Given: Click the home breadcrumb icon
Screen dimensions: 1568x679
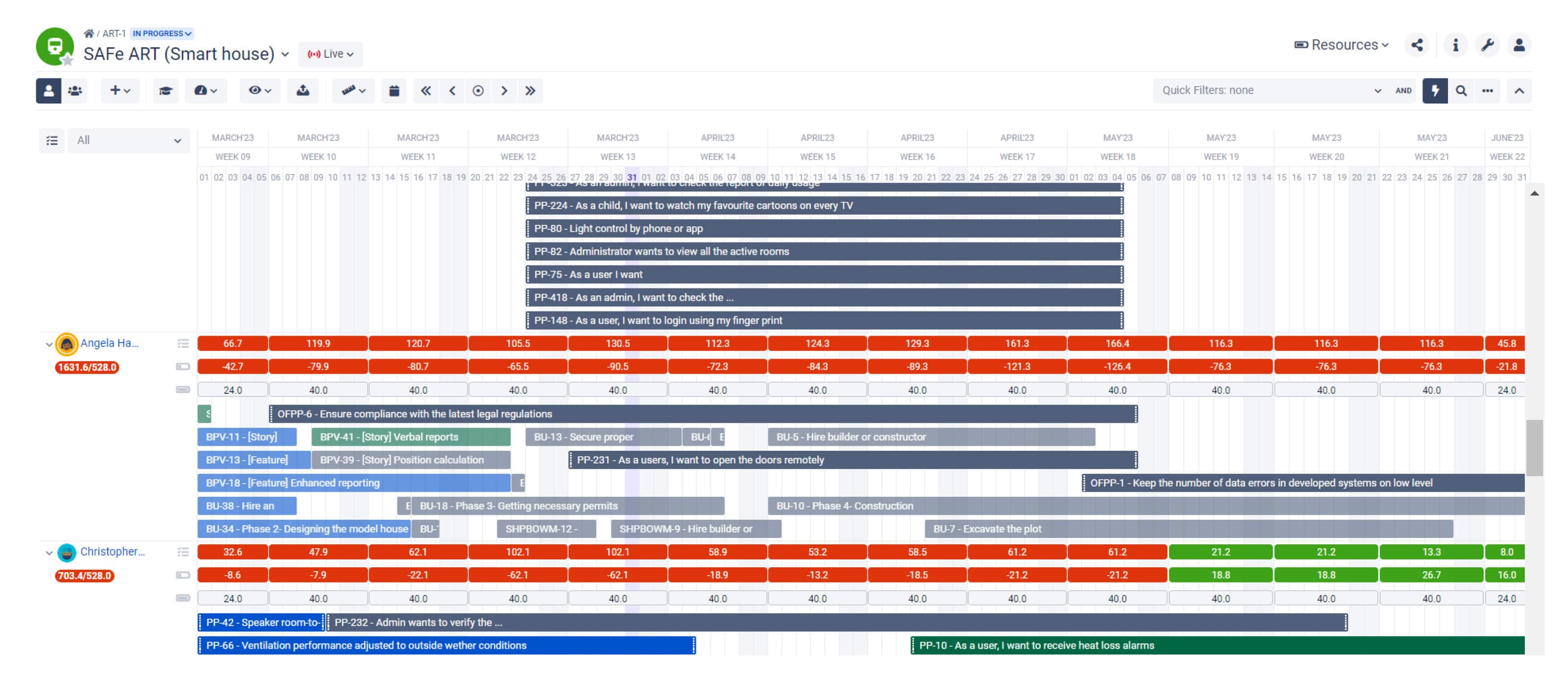Looking at the screenshot, I should [88, 33].
